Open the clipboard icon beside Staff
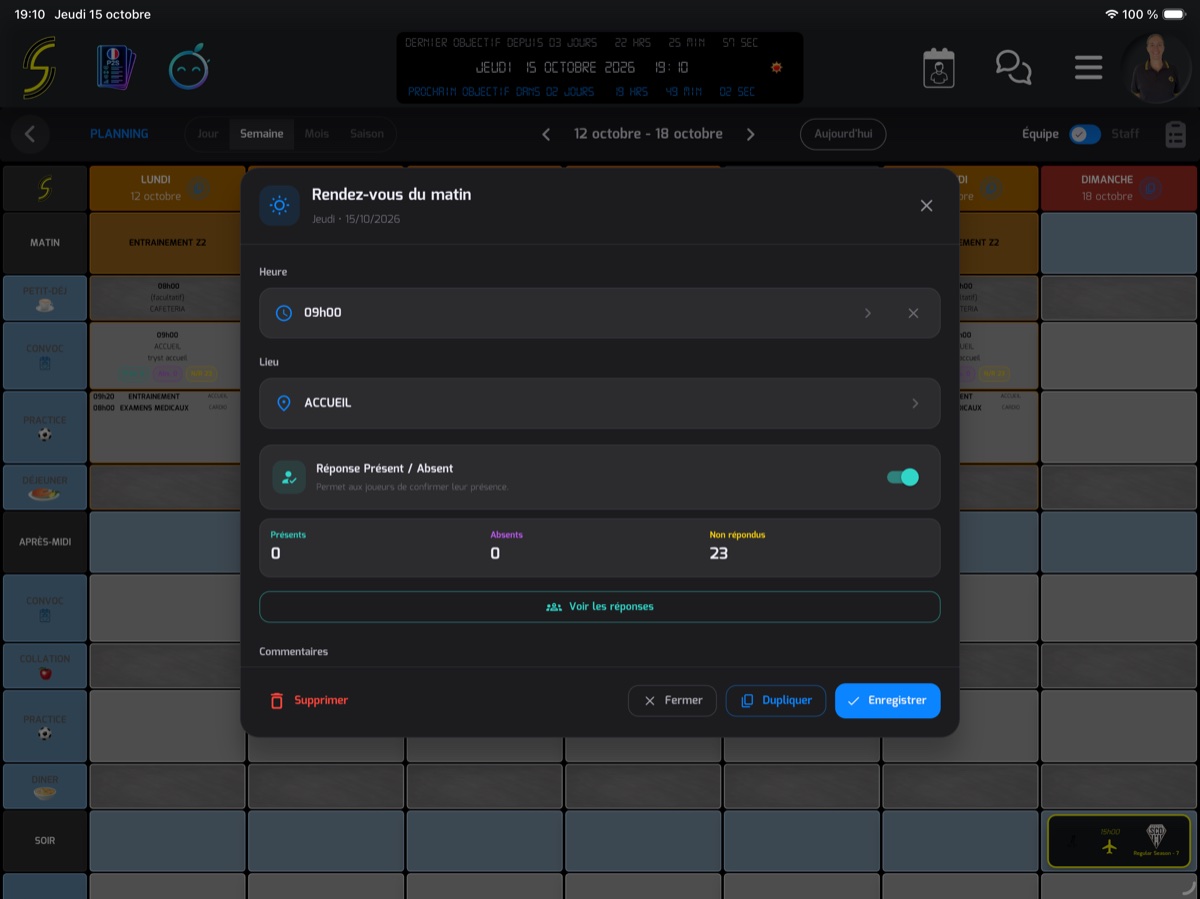This screenshot has height=899, width=1200. [1176, 134]
